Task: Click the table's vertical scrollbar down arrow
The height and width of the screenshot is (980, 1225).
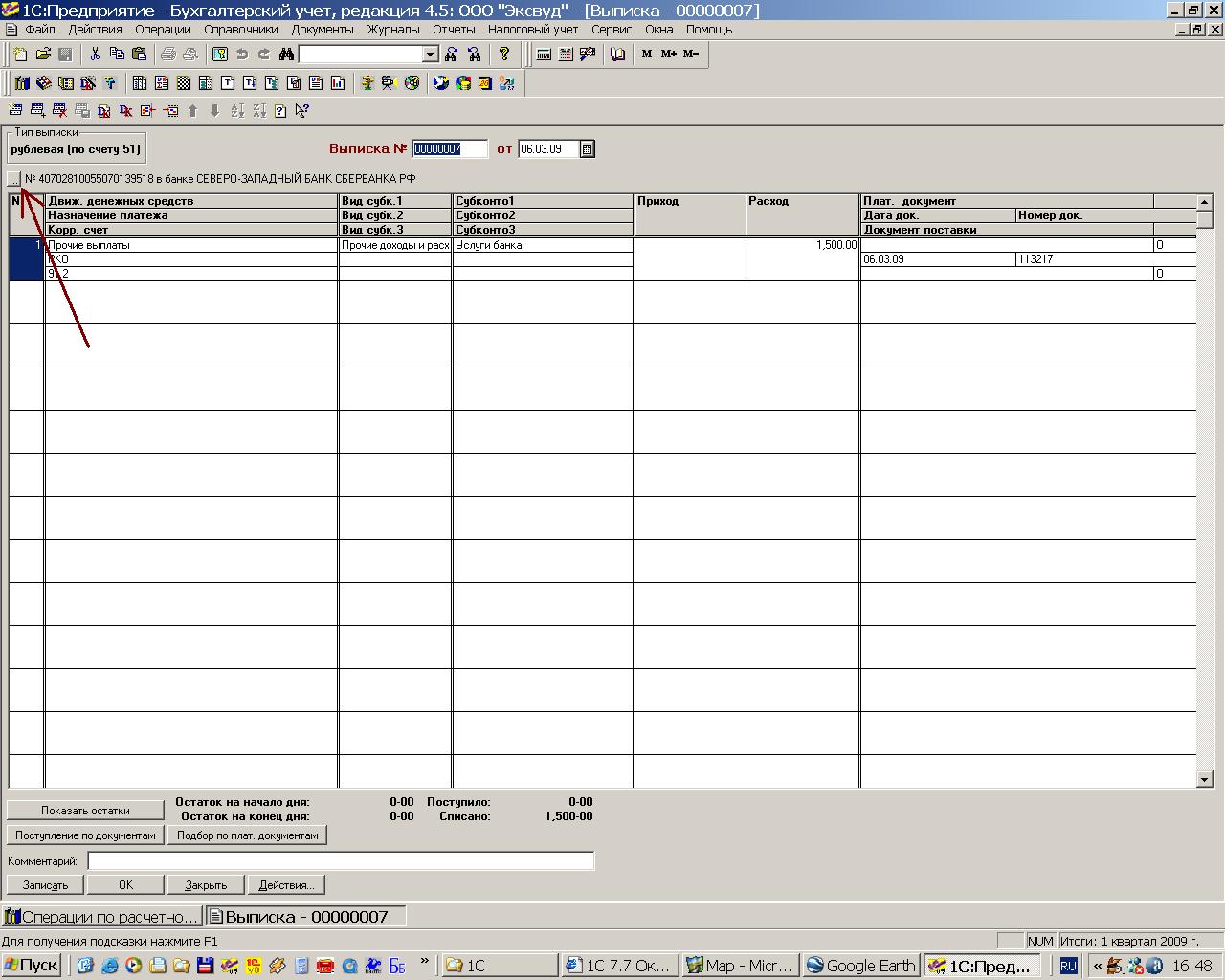Action: [x=1205, y=780]
